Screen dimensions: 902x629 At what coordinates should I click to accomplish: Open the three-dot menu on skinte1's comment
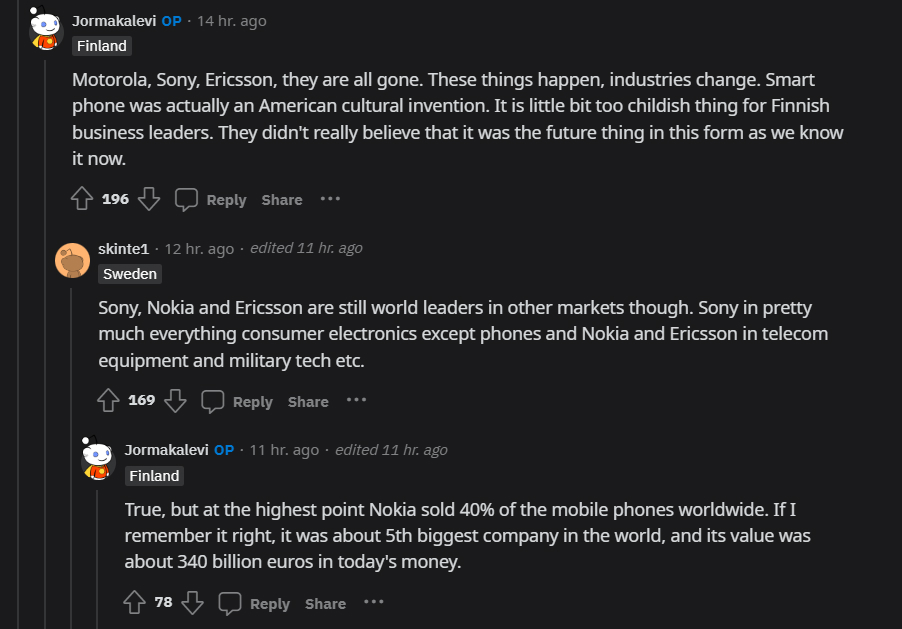point(356,401)
